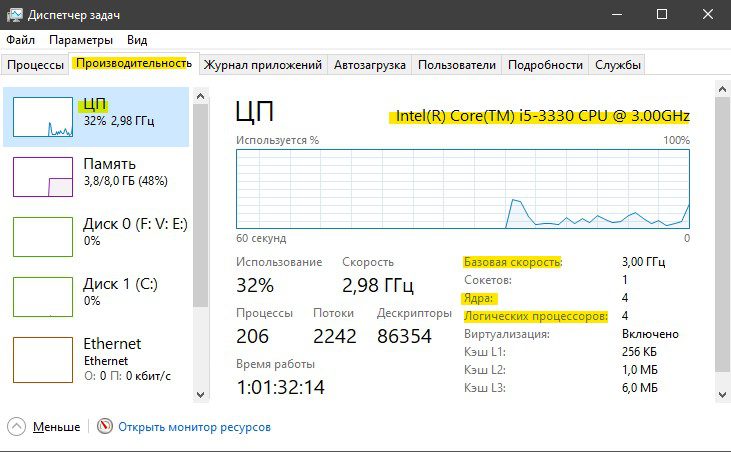This screenshot has width=731, height=452.
Task: Click the 2,98 ГГц speed value
Action: click(378, 285)
